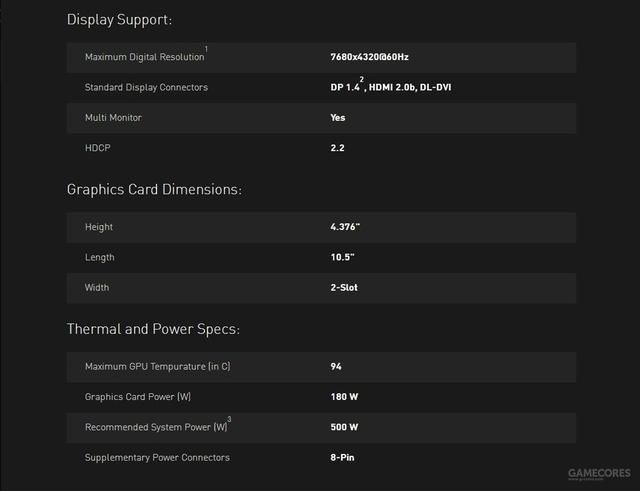Select the Display Support heading
This screenshot has width=640, height=491.
click(119, 19)
